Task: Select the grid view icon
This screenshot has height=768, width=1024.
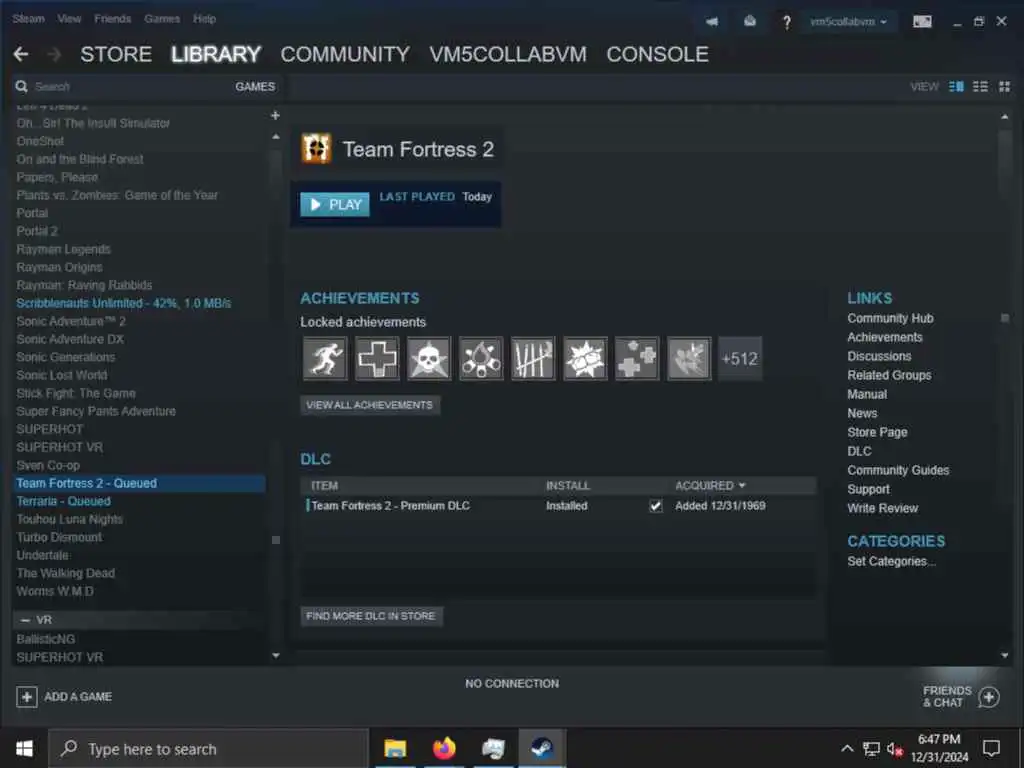Action: (x=1004, y=86)
